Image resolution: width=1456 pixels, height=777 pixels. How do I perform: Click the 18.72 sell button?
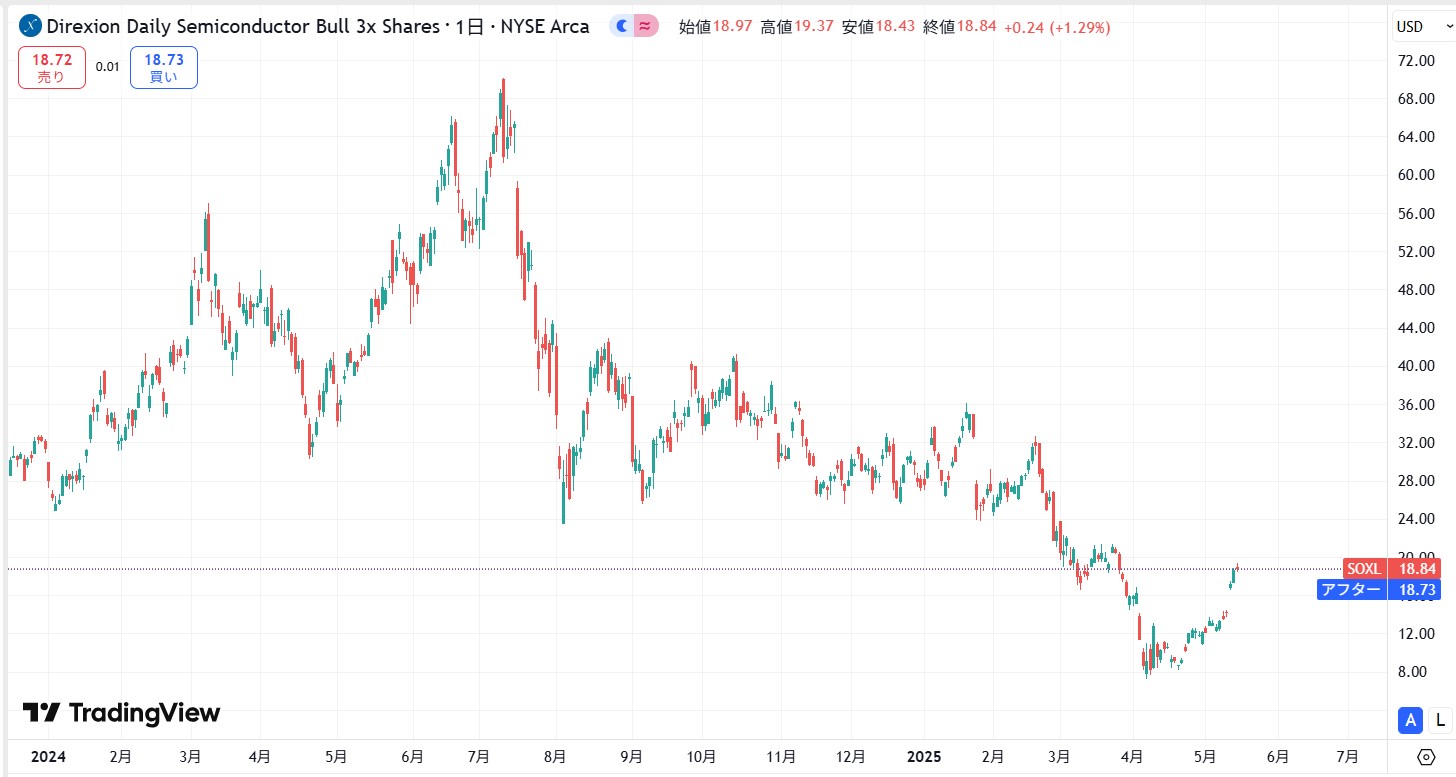(51, 68)
